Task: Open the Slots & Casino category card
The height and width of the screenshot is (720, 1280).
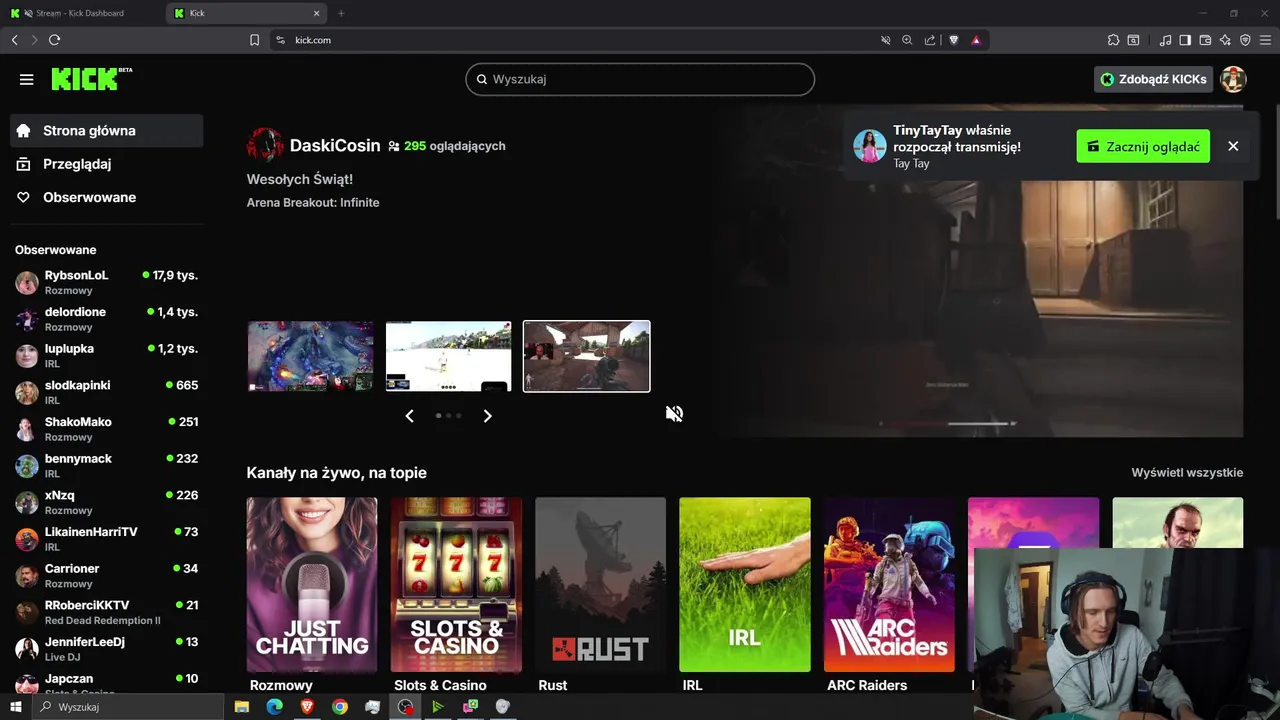Action: (456, 584)
